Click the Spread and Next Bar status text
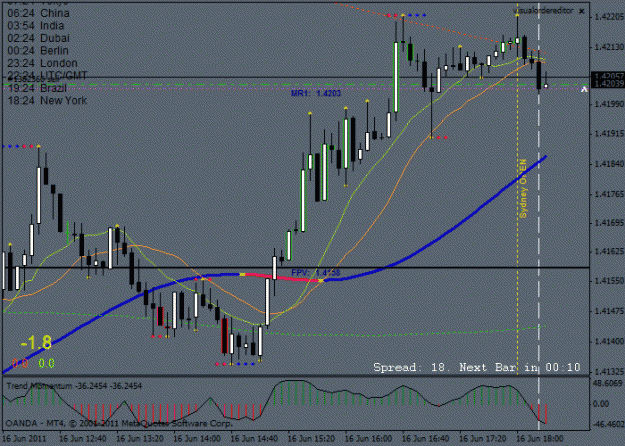Viewport: 625px width, 446px height. pyautogui.click(x=477, y=367)
